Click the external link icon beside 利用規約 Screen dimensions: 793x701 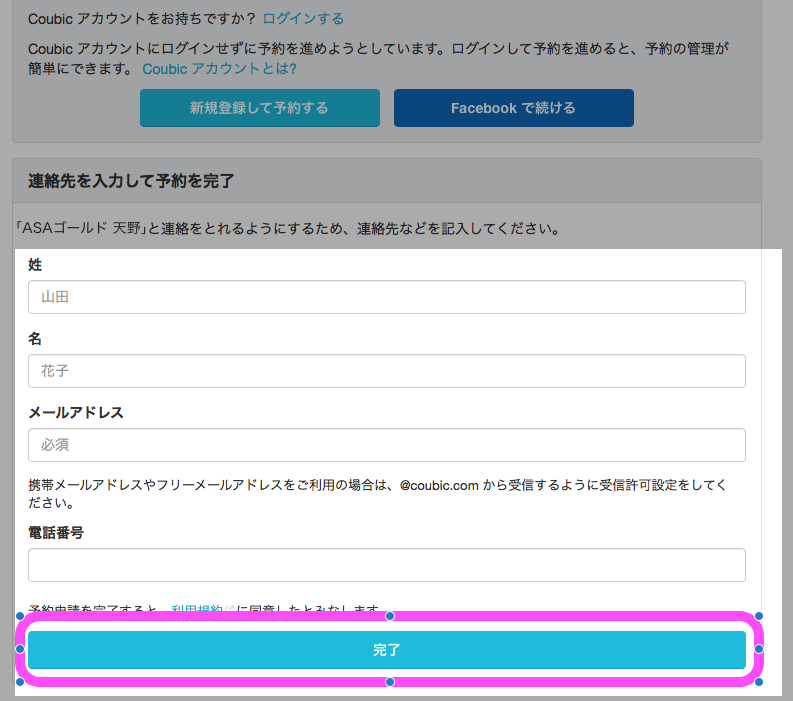click(x=229, y=609)
